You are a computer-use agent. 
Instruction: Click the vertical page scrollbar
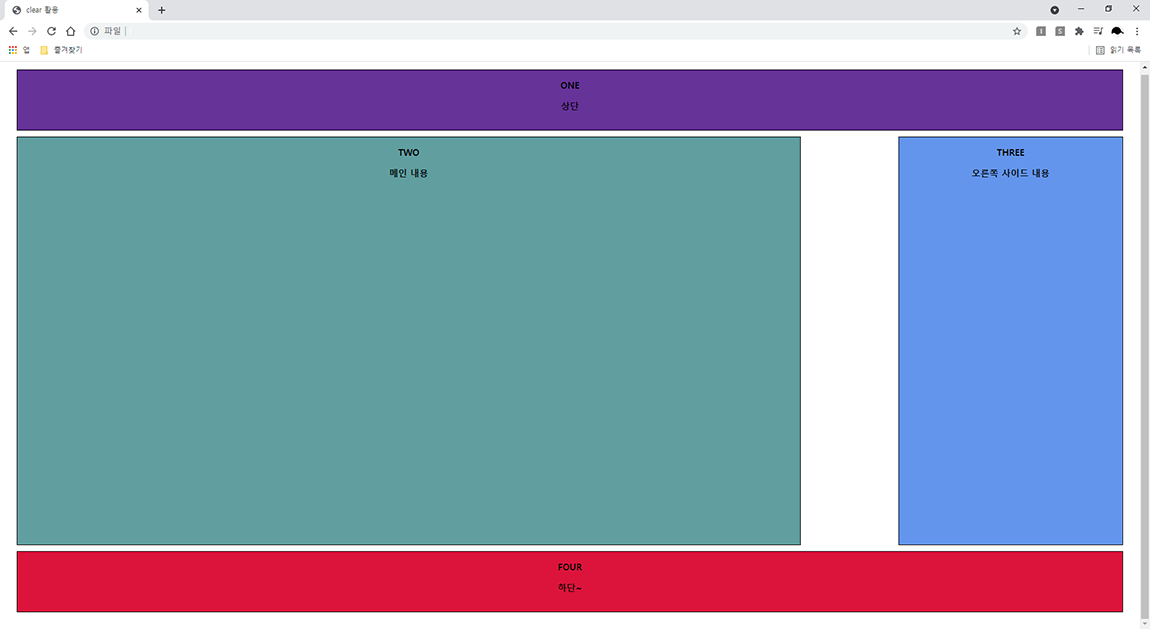tap(1144, 300)
